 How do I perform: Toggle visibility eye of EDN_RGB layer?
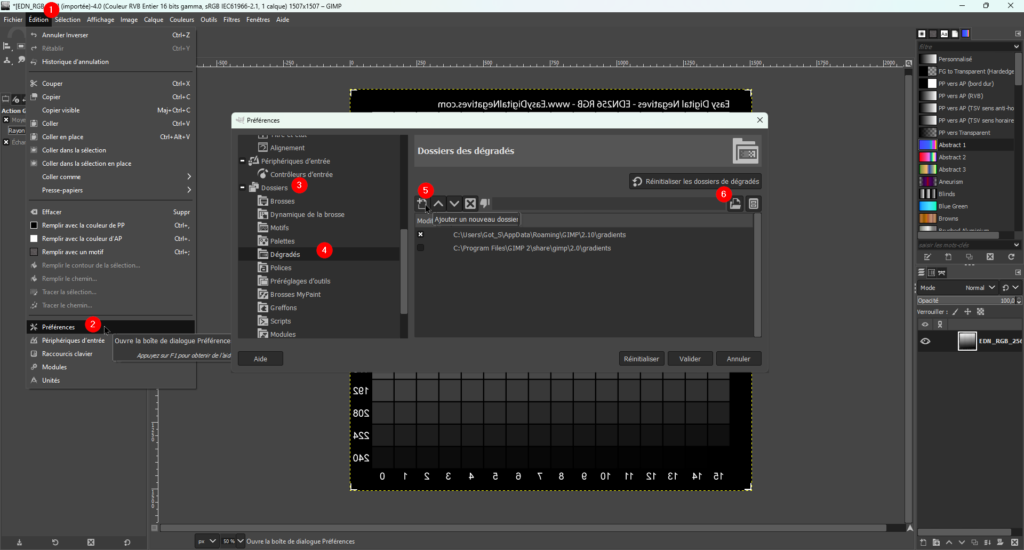point(925,341)
